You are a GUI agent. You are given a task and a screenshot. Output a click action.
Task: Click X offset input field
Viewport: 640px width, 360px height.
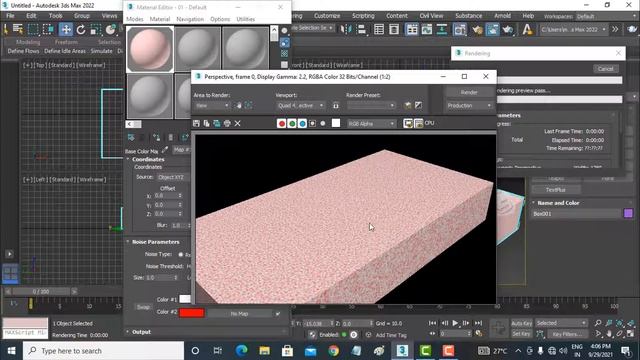[x=165, y=196]
